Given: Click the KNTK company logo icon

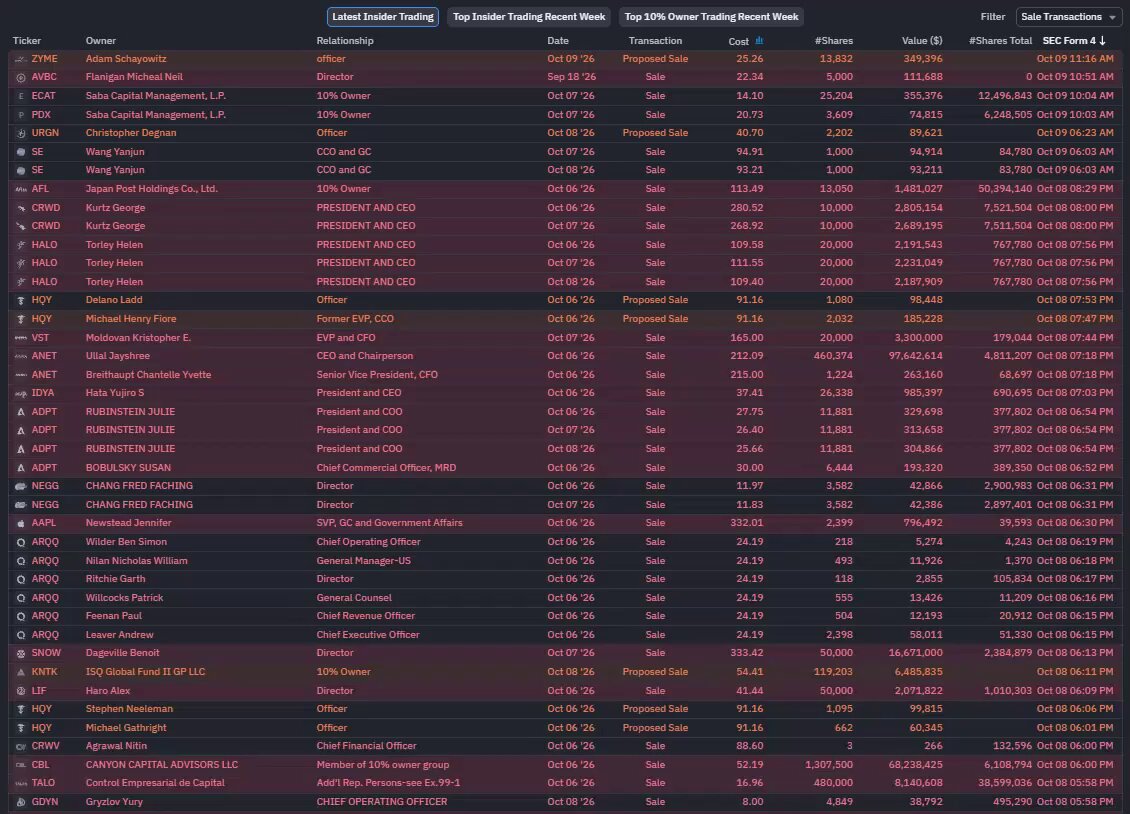Looking at the screenshot, I should [21, 672].
